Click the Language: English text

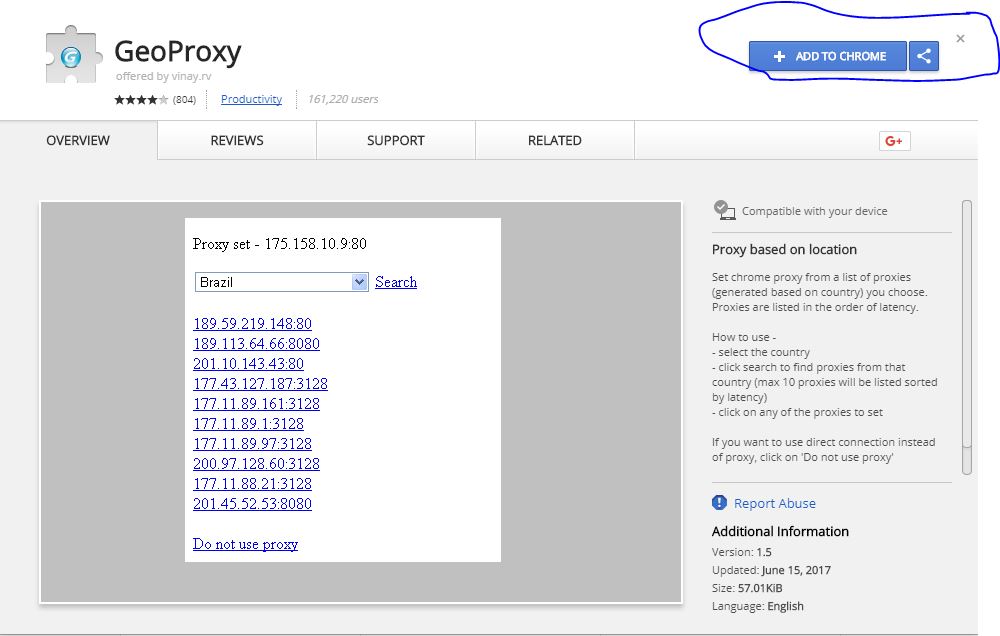click(x=758, y=606)
